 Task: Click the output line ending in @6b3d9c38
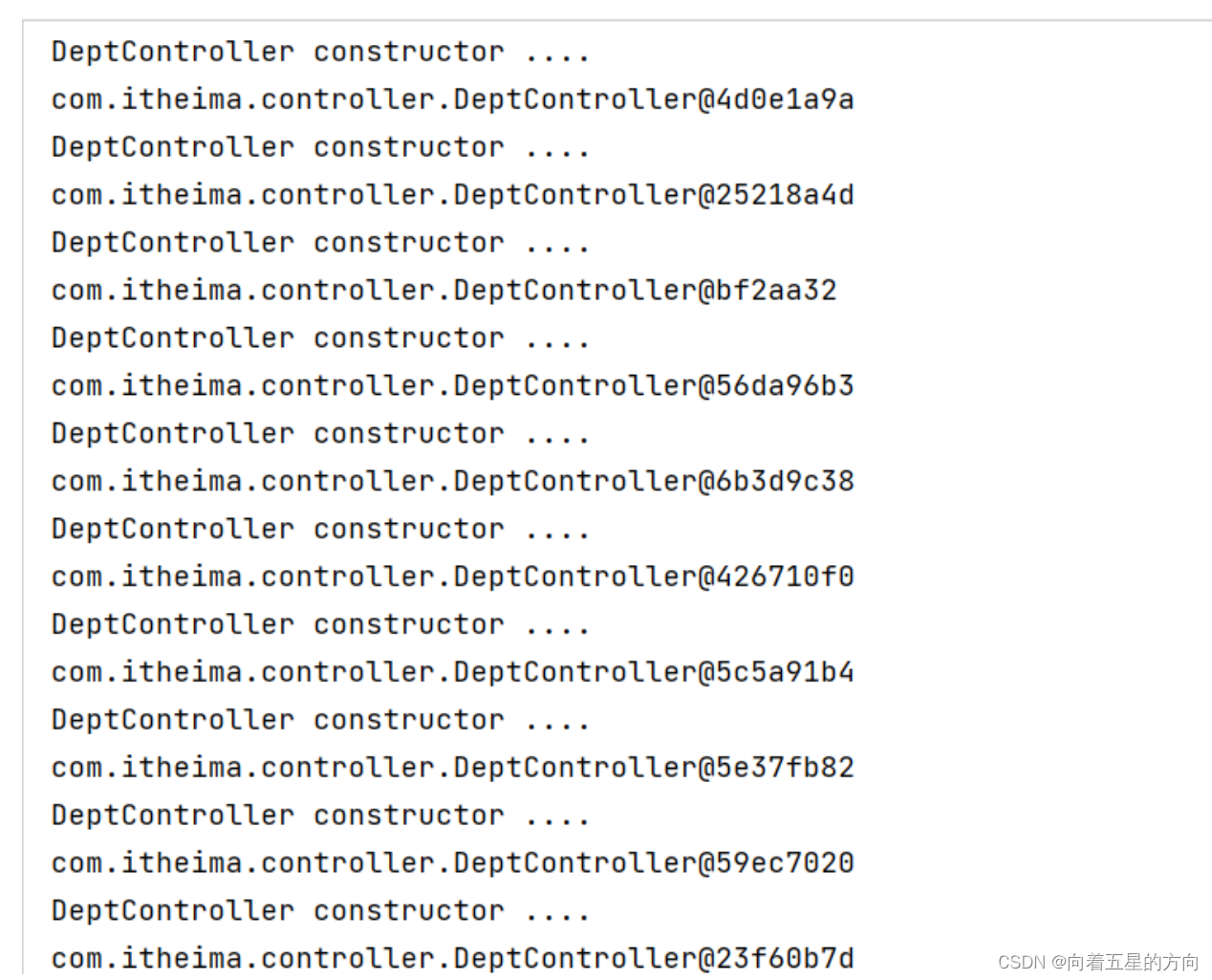(x=452, y=481)
